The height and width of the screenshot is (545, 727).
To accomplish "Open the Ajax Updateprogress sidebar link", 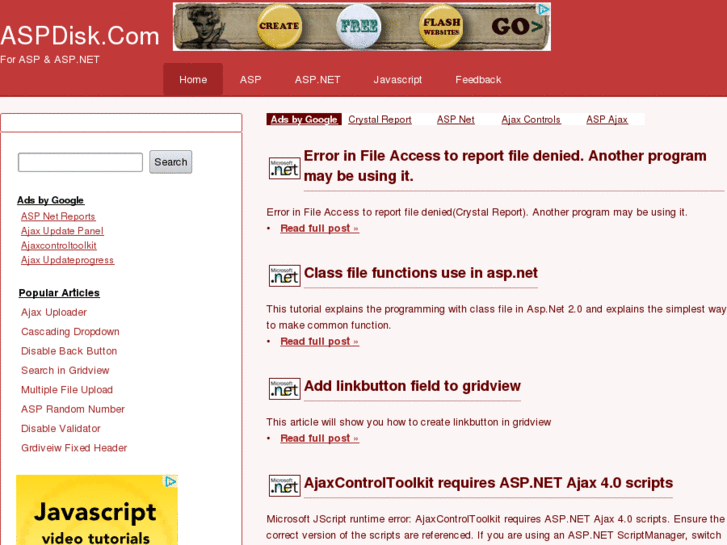I will 67,260.
